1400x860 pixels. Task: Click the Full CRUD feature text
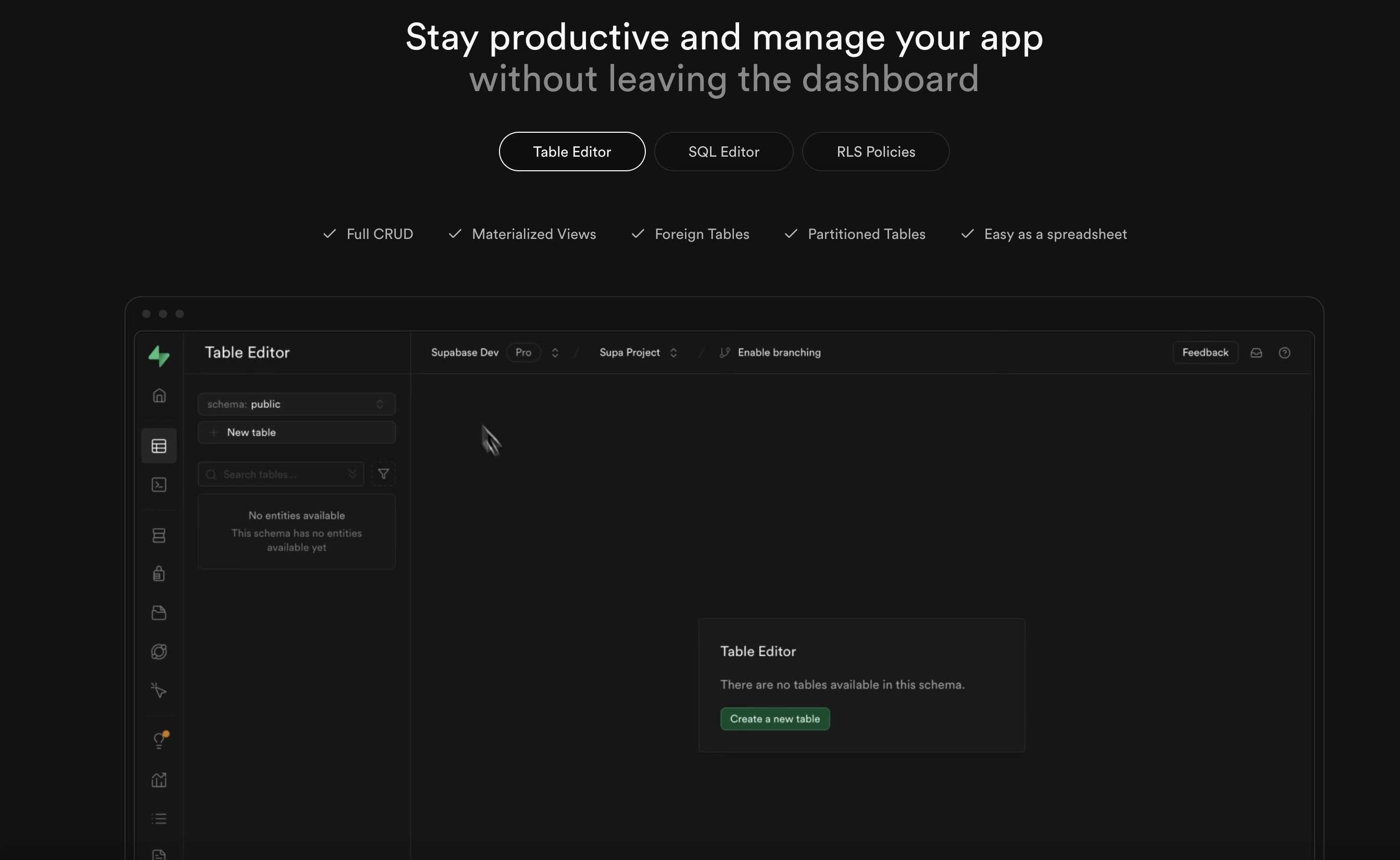click(380, 234)
